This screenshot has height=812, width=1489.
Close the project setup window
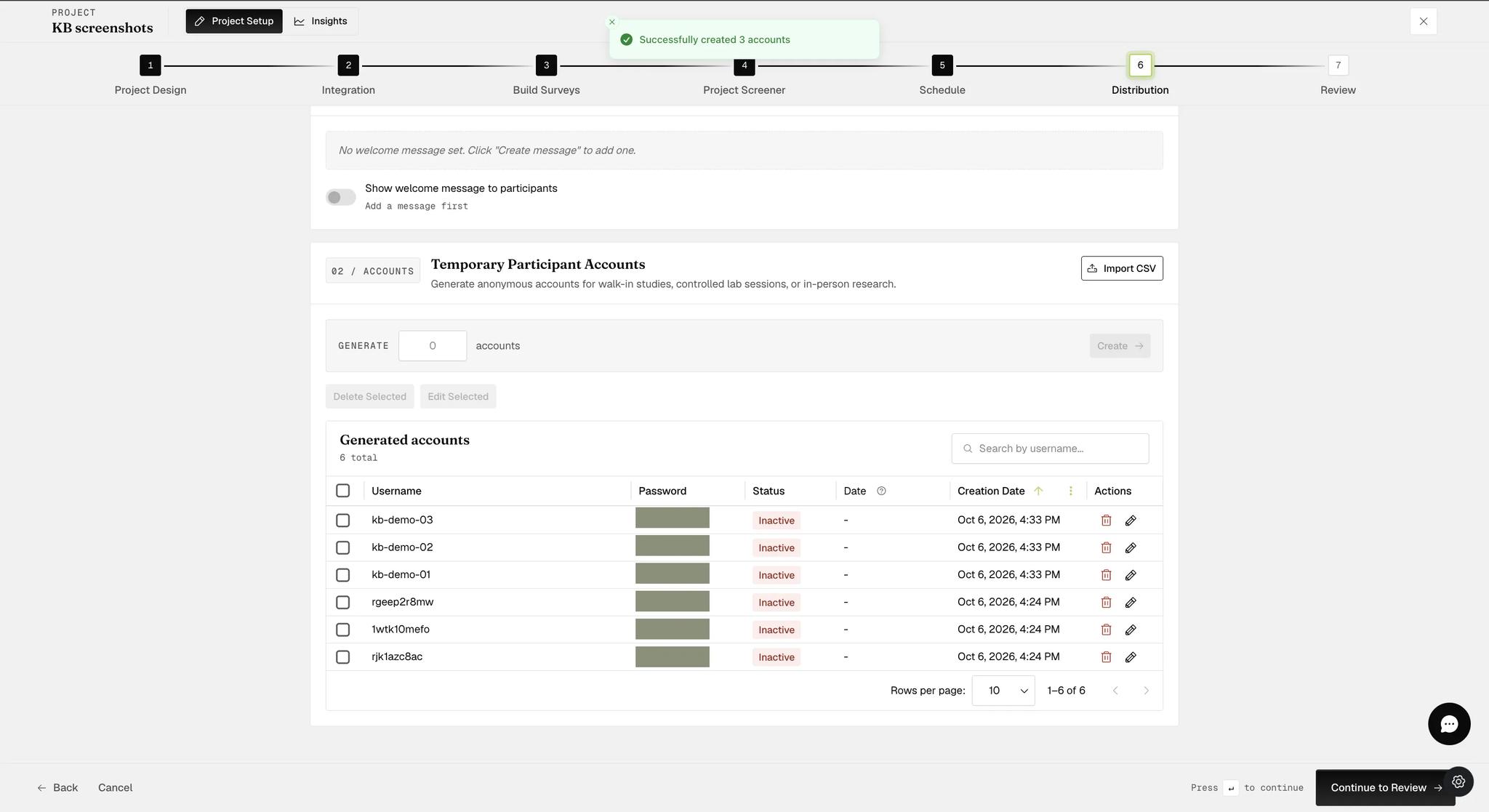1423,21
